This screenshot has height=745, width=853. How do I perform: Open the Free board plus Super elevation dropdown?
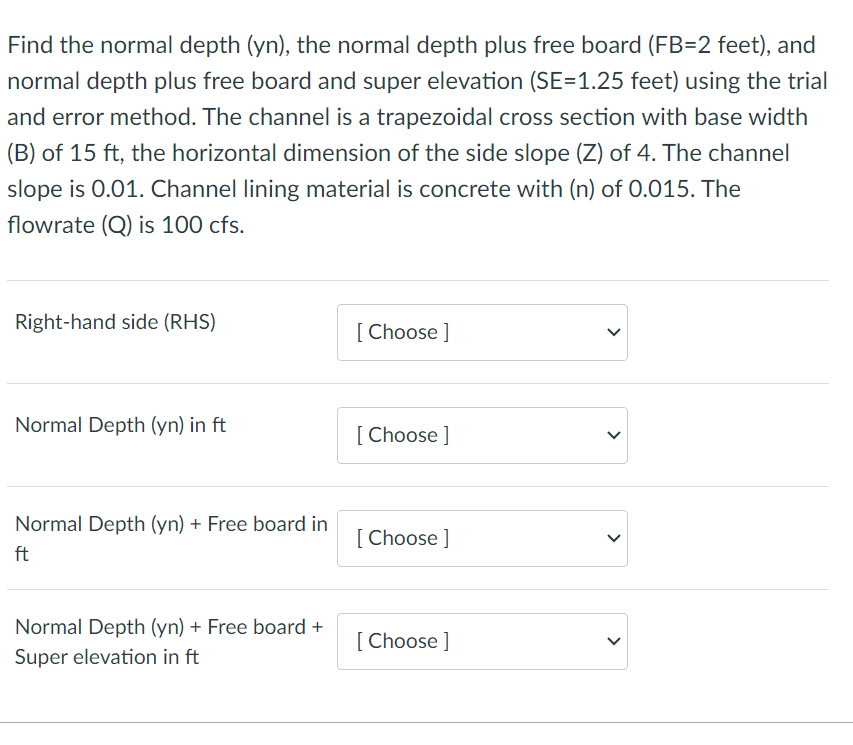(x=482, y=641)
